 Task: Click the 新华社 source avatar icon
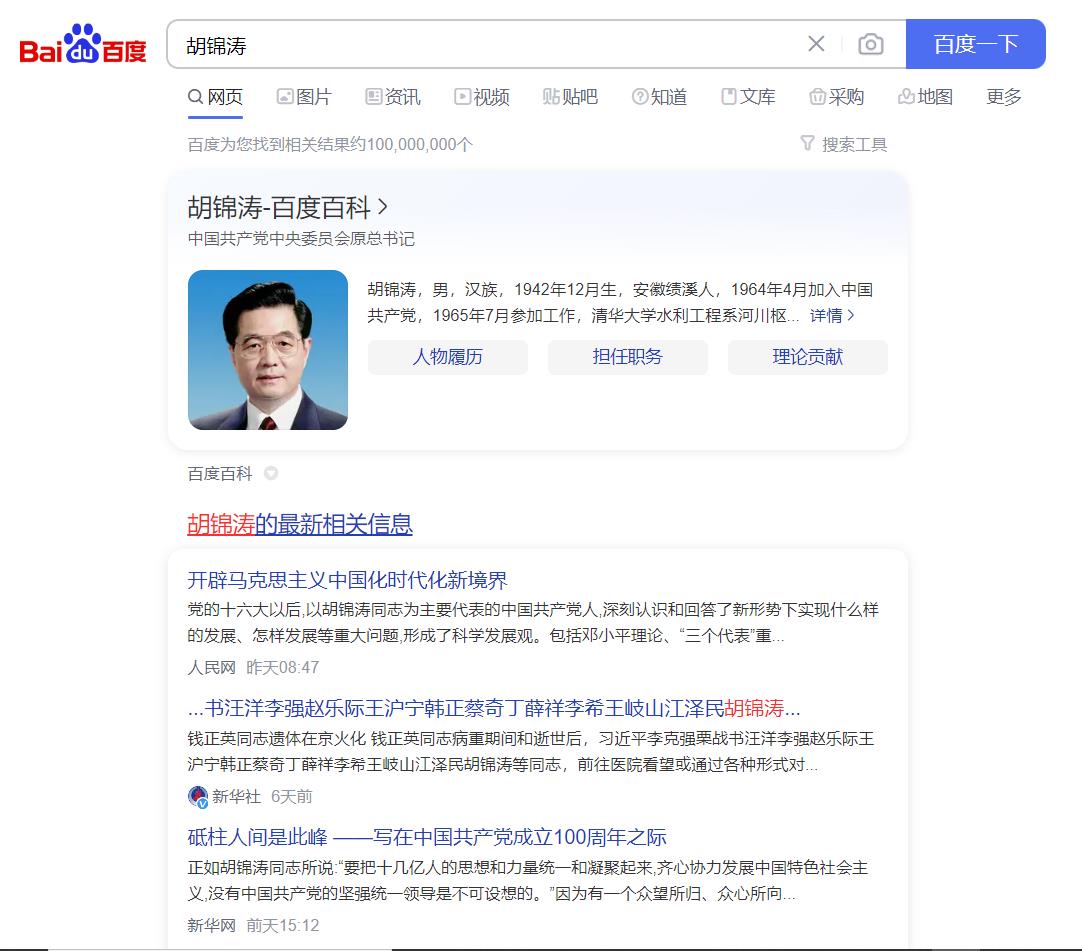198,796
